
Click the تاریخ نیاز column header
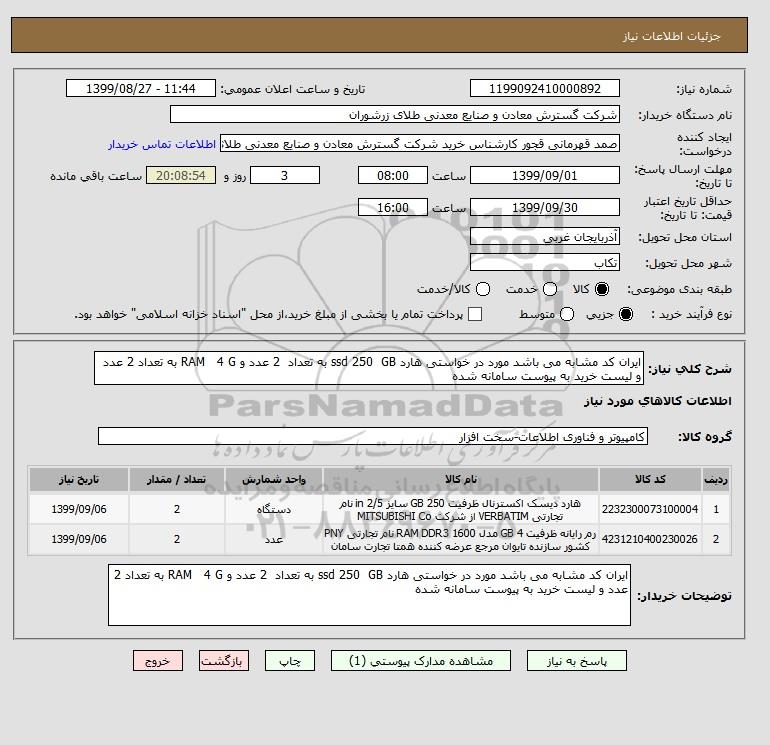[79, 479]
